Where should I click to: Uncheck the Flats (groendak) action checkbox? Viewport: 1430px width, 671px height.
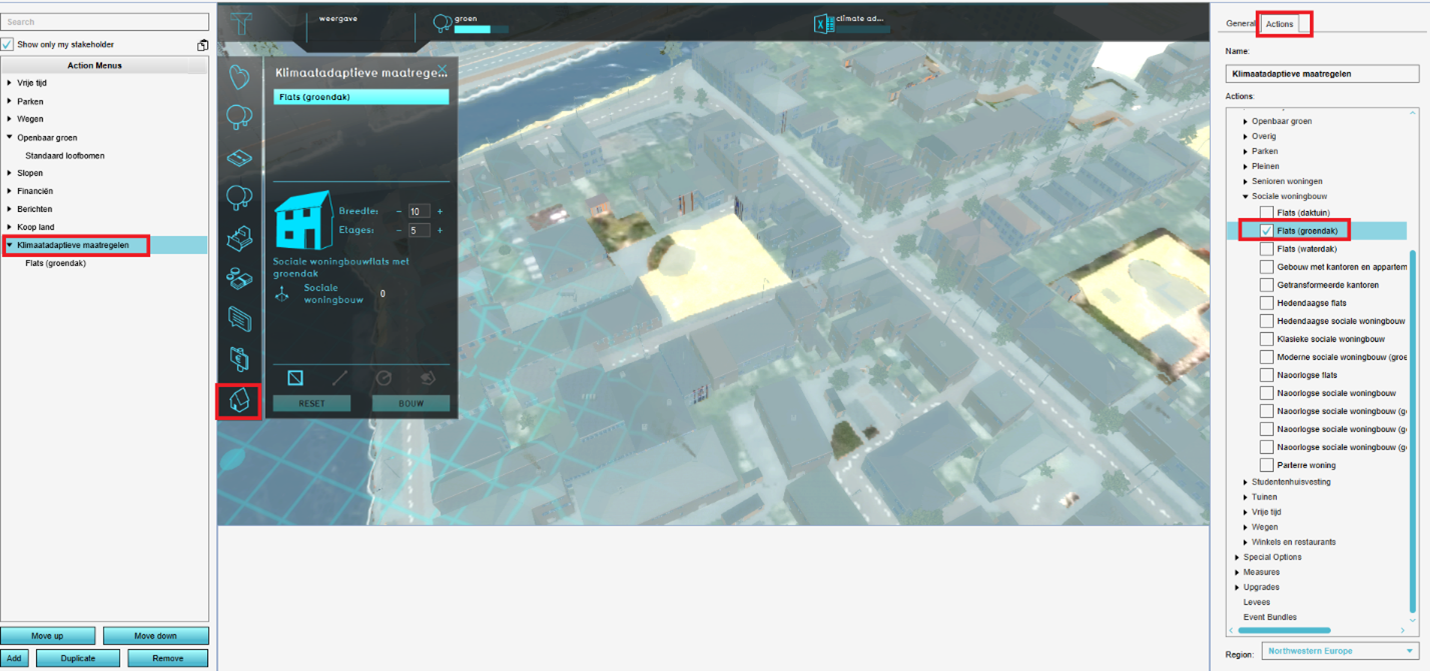pos(1267,231)
